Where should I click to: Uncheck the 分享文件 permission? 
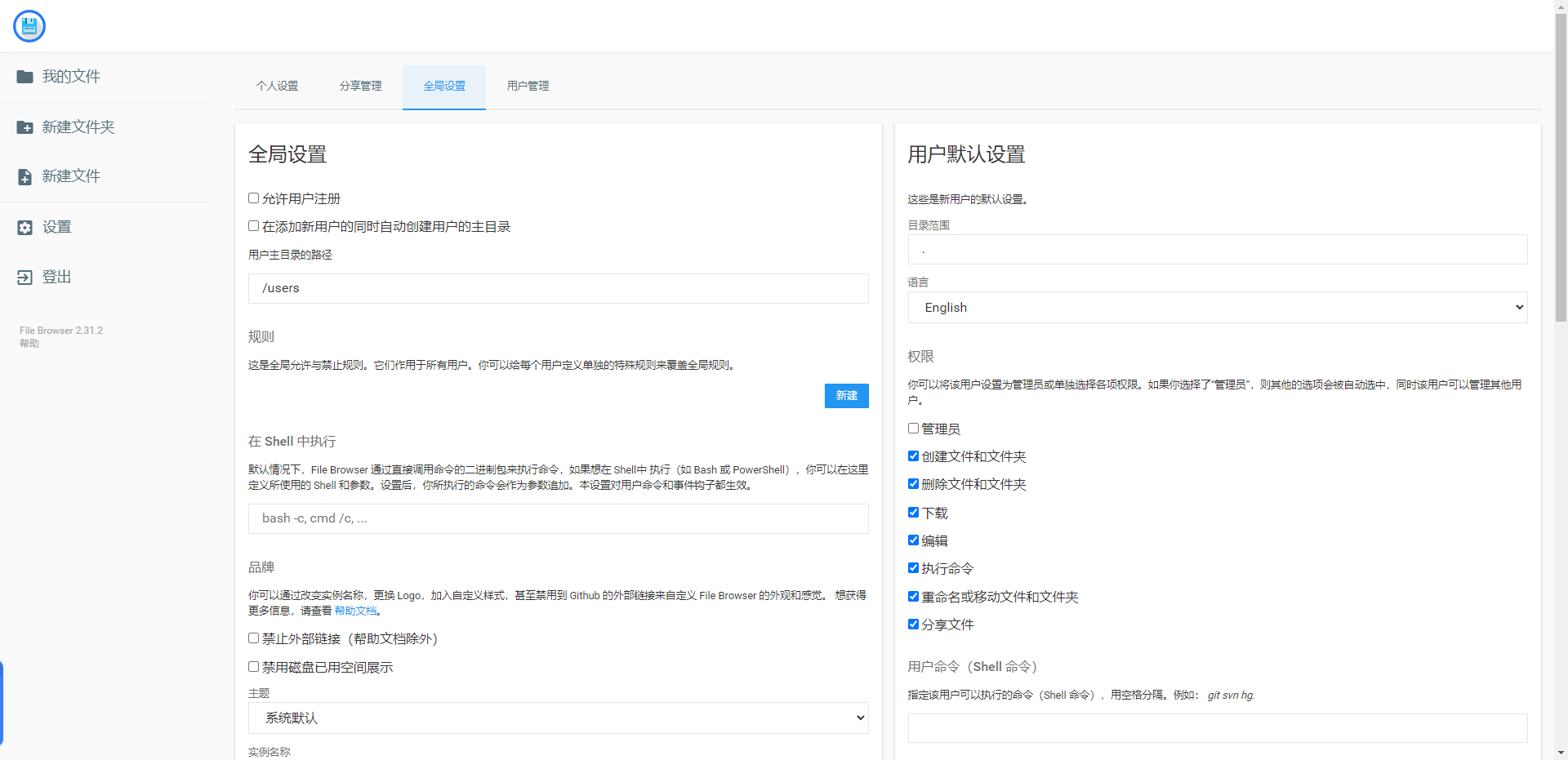click(x=913, y=624)
